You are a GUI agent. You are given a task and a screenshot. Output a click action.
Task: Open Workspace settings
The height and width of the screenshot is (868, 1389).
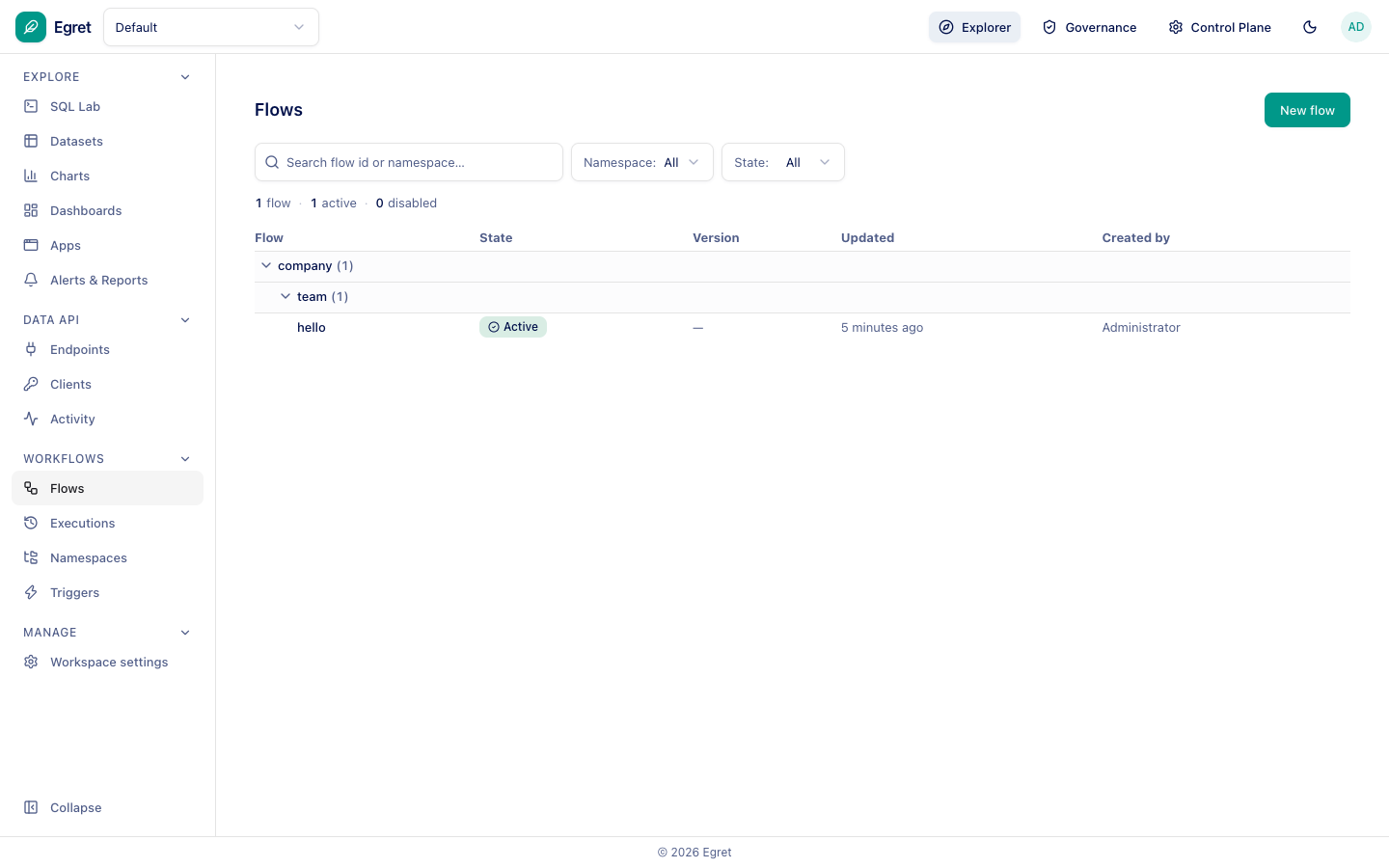tap(107, 662)
